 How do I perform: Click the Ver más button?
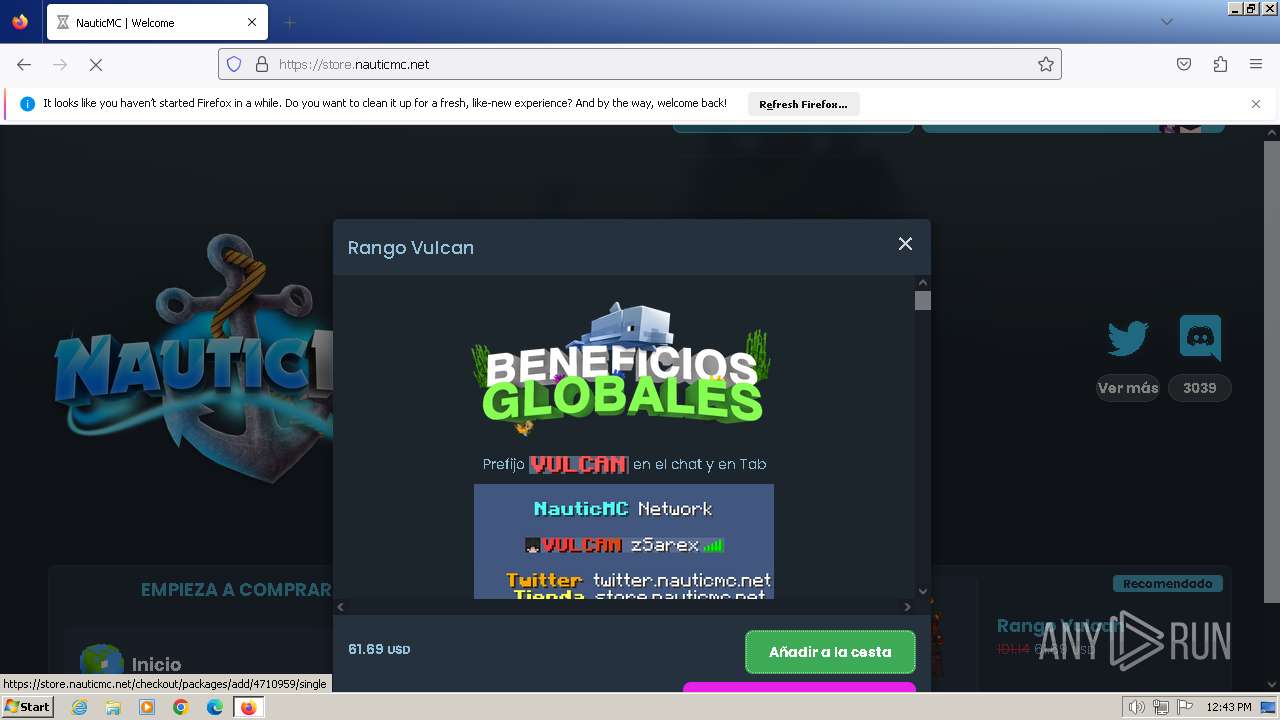(1128, 388)
